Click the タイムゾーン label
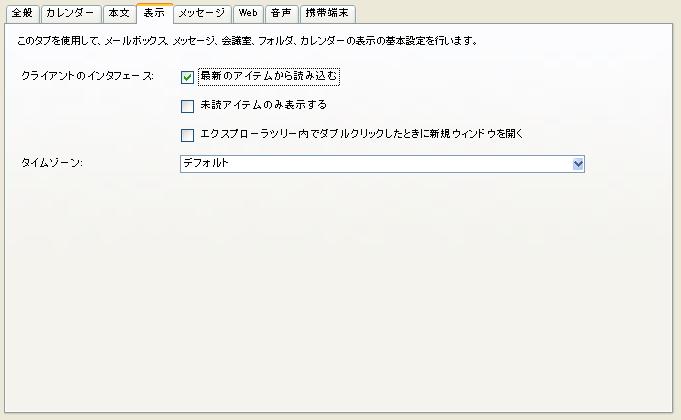 pos(52,163)
